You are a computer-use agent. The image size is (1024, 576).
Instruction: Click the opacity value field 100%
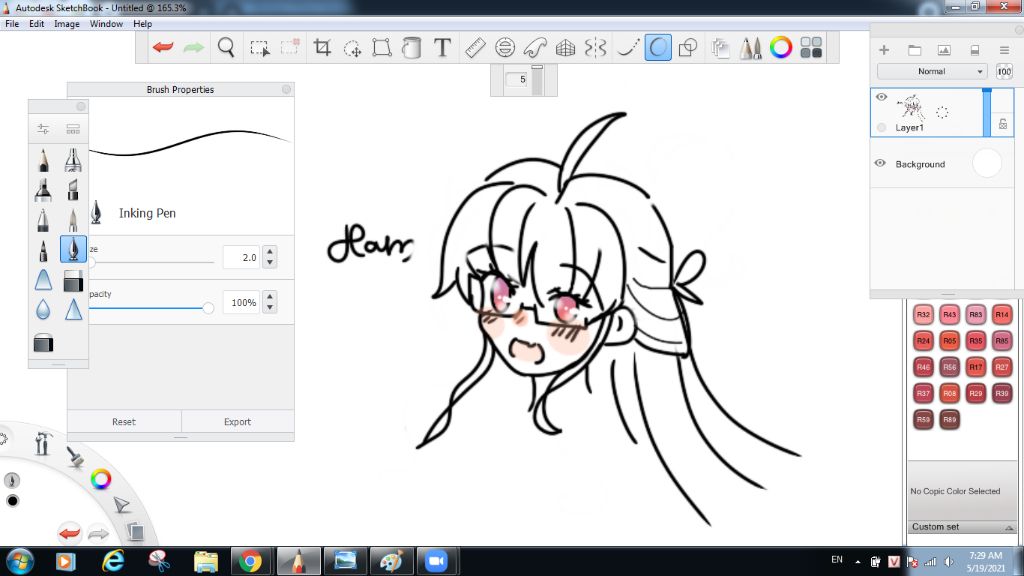point(241,302)
